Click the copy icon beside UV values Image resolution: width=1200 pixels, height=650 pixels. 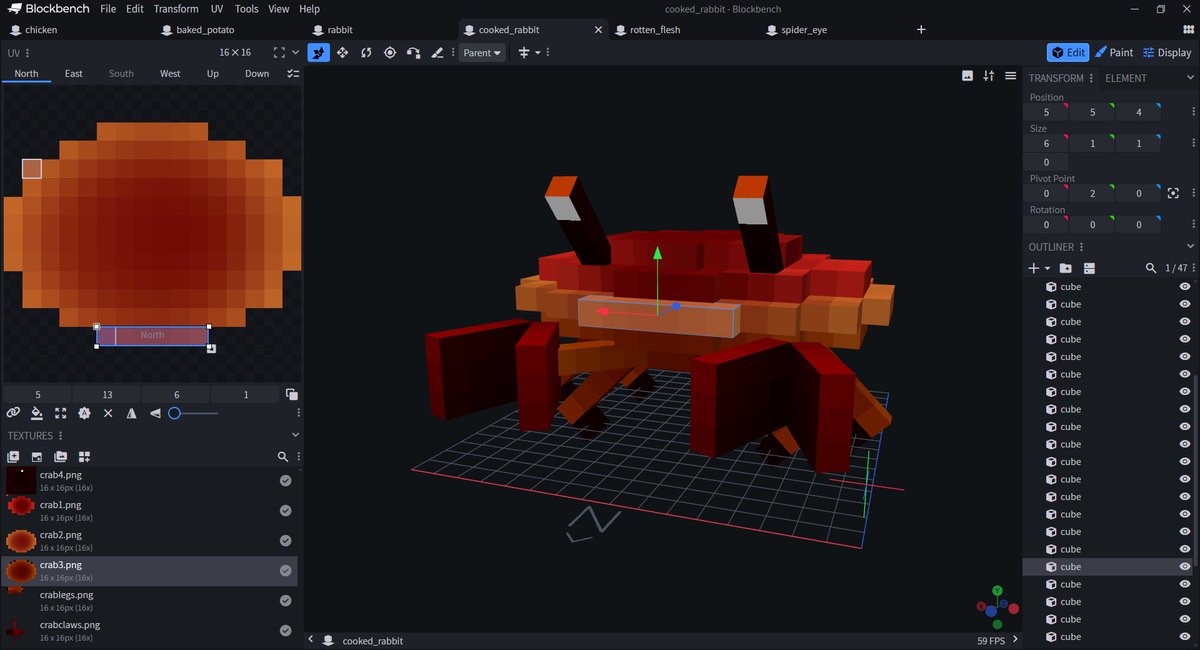[291, 395]
